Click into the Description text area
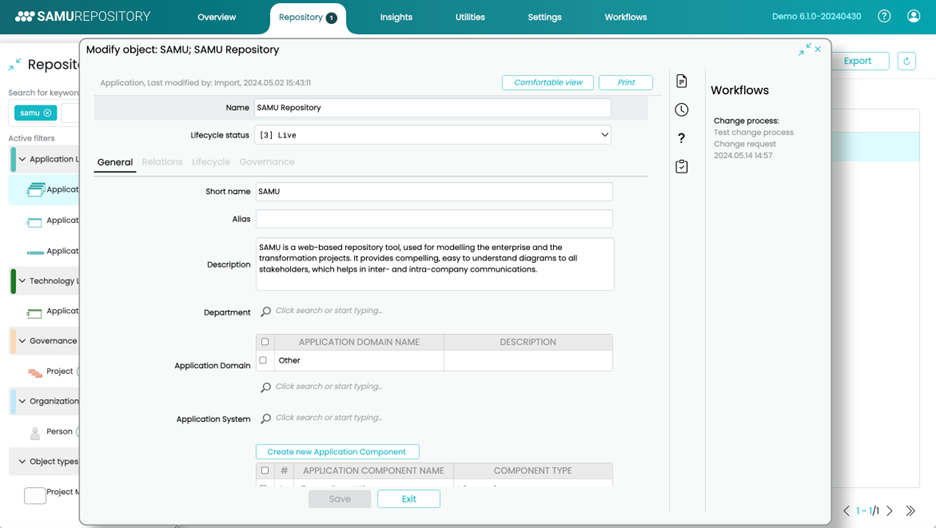Screen dimensions: 936x528 tap(435, 264)
